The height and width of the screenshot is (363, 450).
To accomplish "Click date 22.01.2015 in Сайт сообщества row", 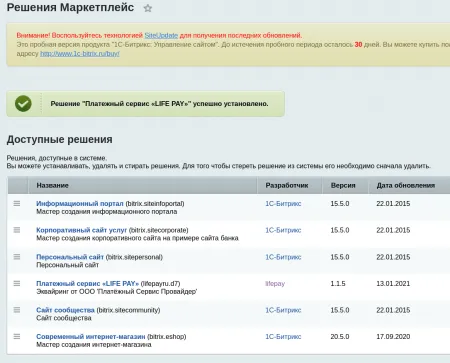I will [393, 310].
